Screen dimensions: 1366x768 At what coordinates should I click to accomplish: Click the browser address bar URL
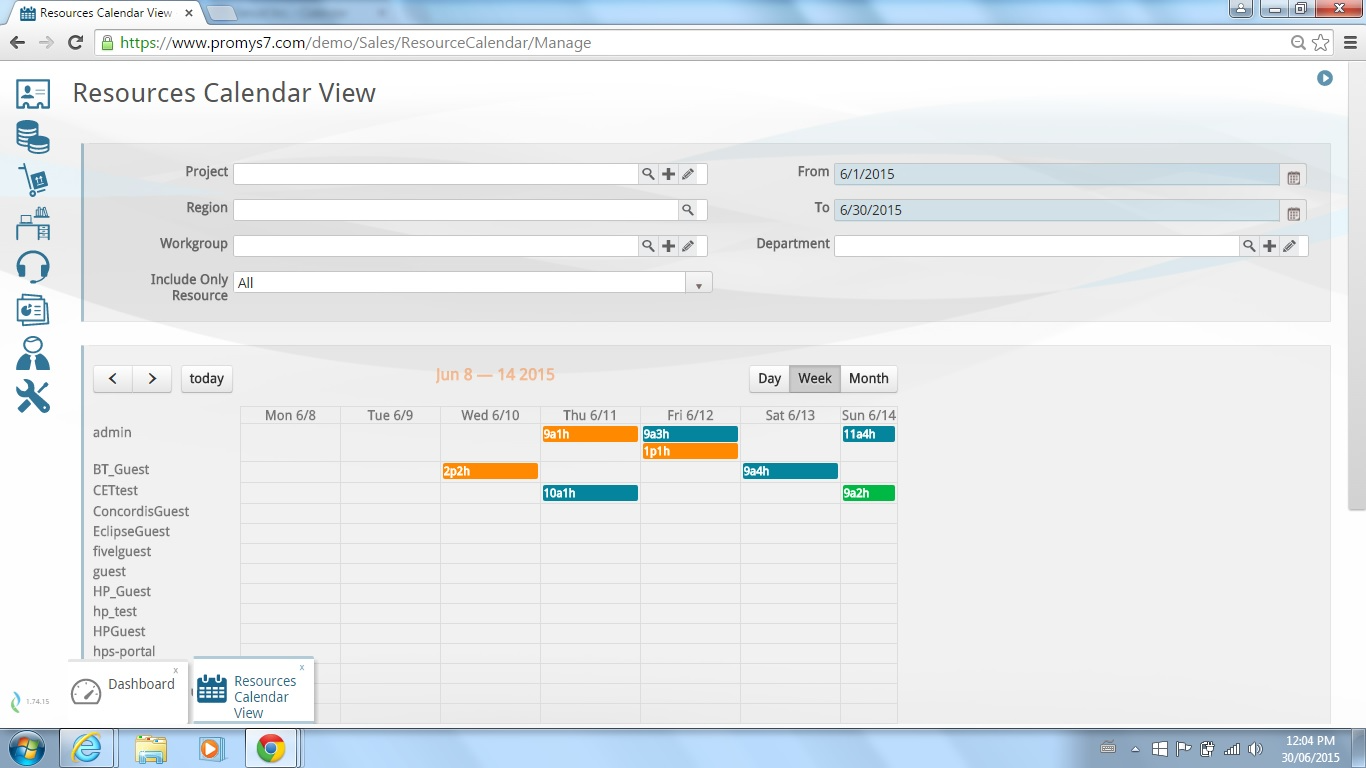click(x=355, y=43)
